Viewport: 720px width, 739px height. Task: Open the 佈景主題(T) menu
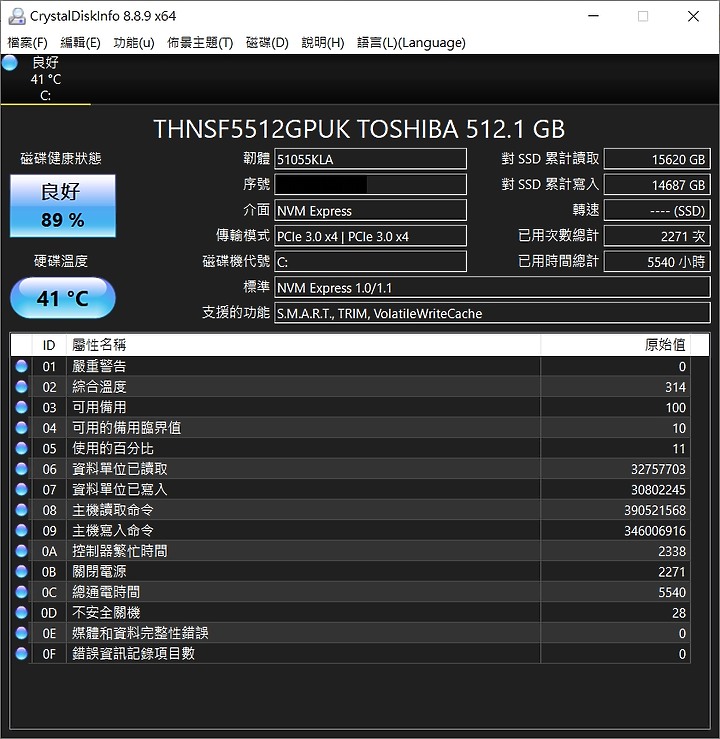(x=200, y=43)
